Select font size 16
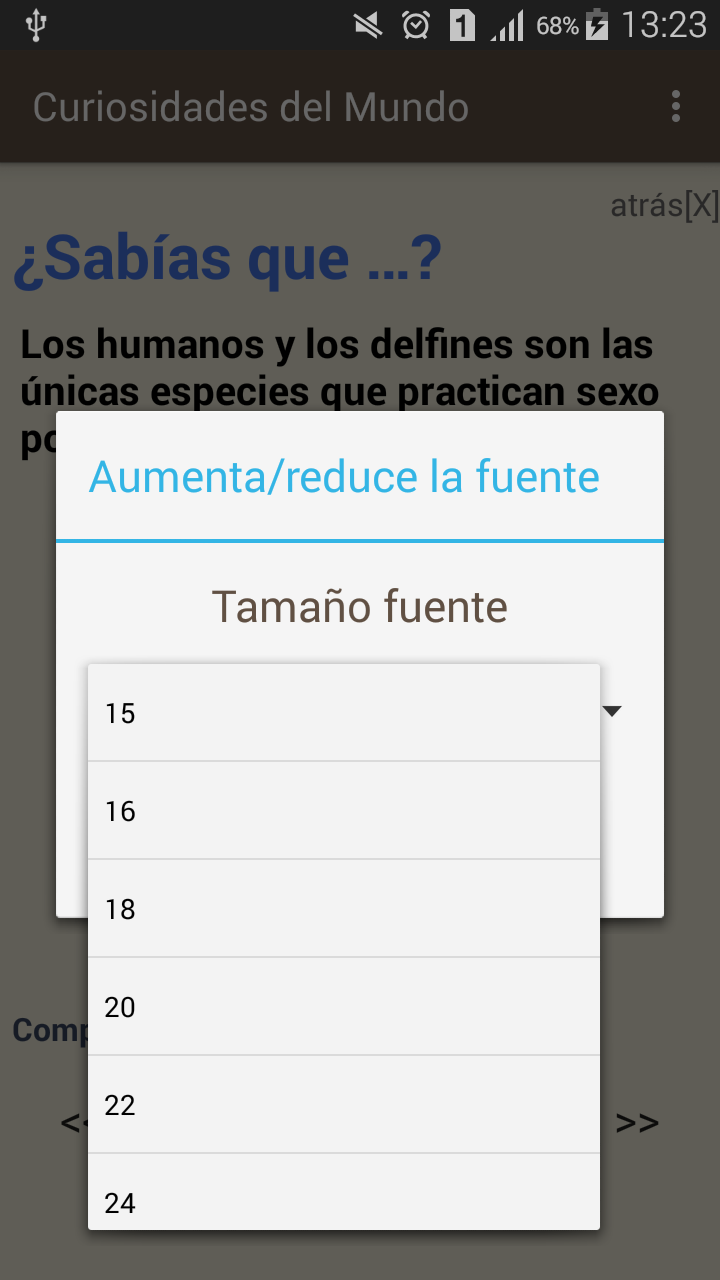Viewport: 720px width, 1280px height. [x=344, y=811]
